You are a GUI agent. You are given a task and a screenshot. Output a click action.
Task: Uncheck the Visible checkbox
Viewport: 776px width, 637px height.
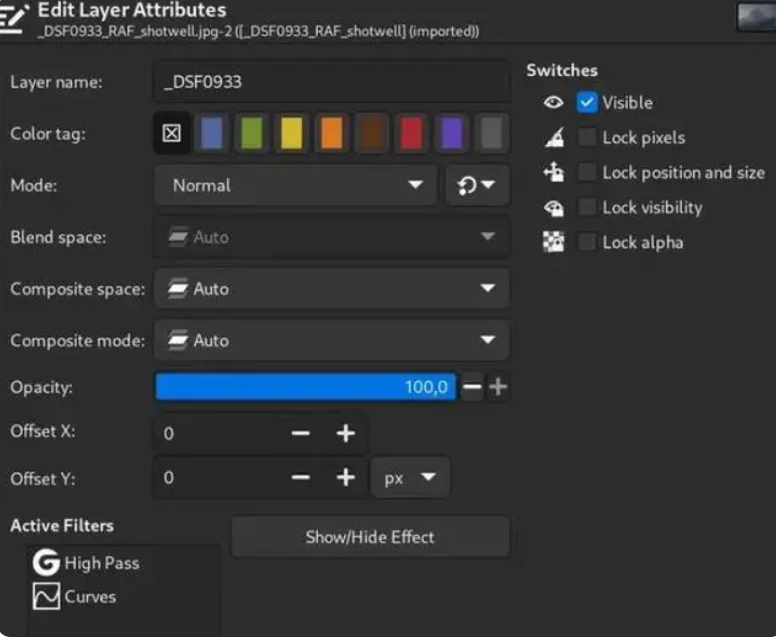[x=587, y=102]
